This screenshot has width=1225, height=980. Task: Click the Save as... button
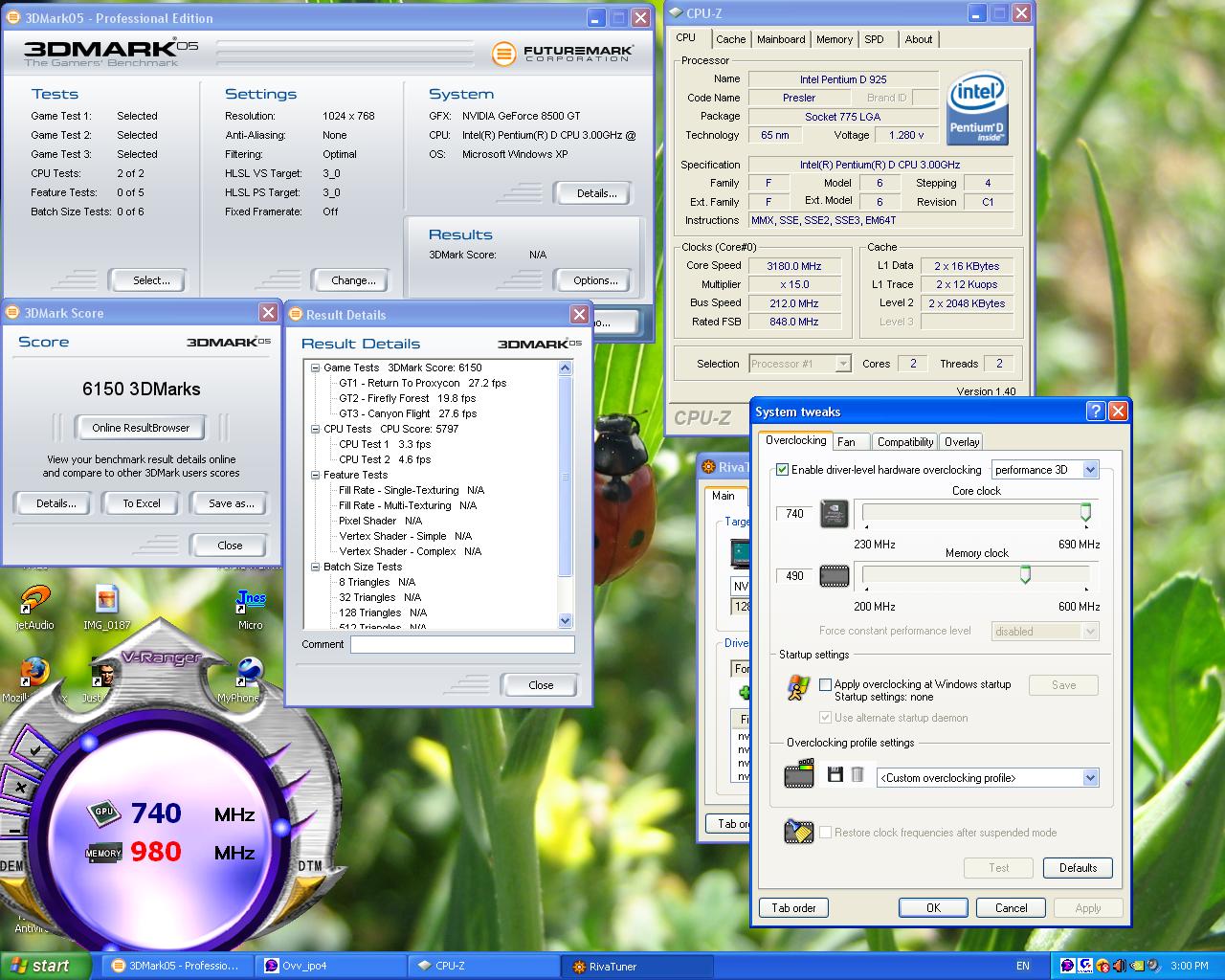pos(231,503)
